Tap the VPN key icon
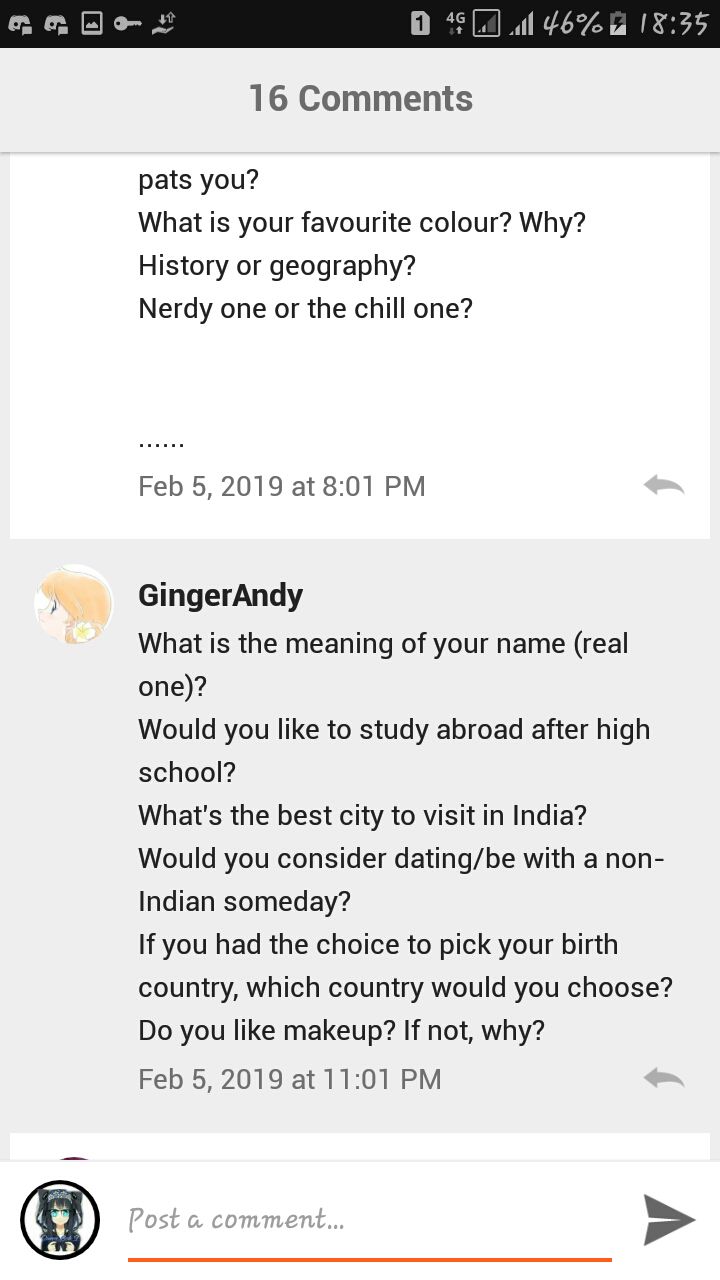 coord(127,23)
